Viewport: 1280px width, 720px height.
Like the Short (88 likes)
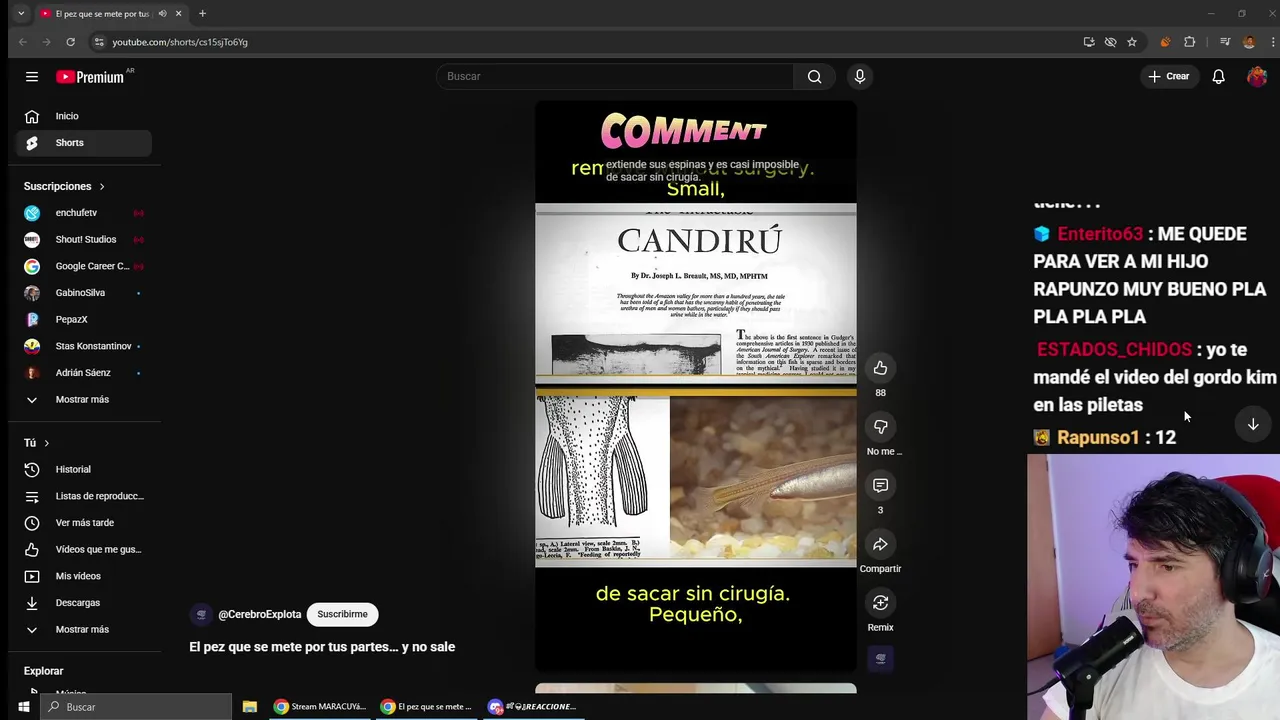880,368
